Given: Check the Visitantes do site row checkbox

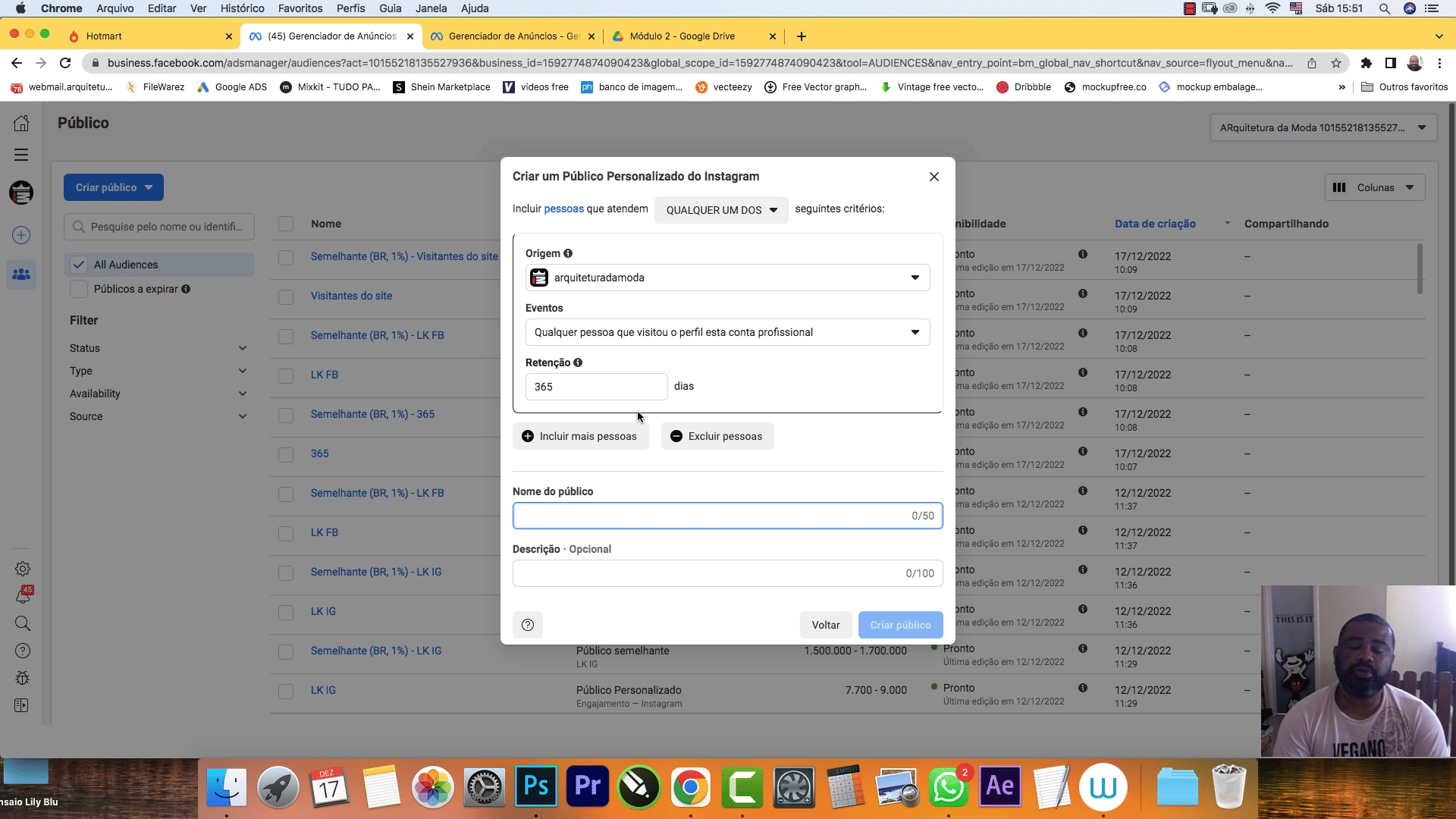Looking at the screenshot, I should coord(286,297).
